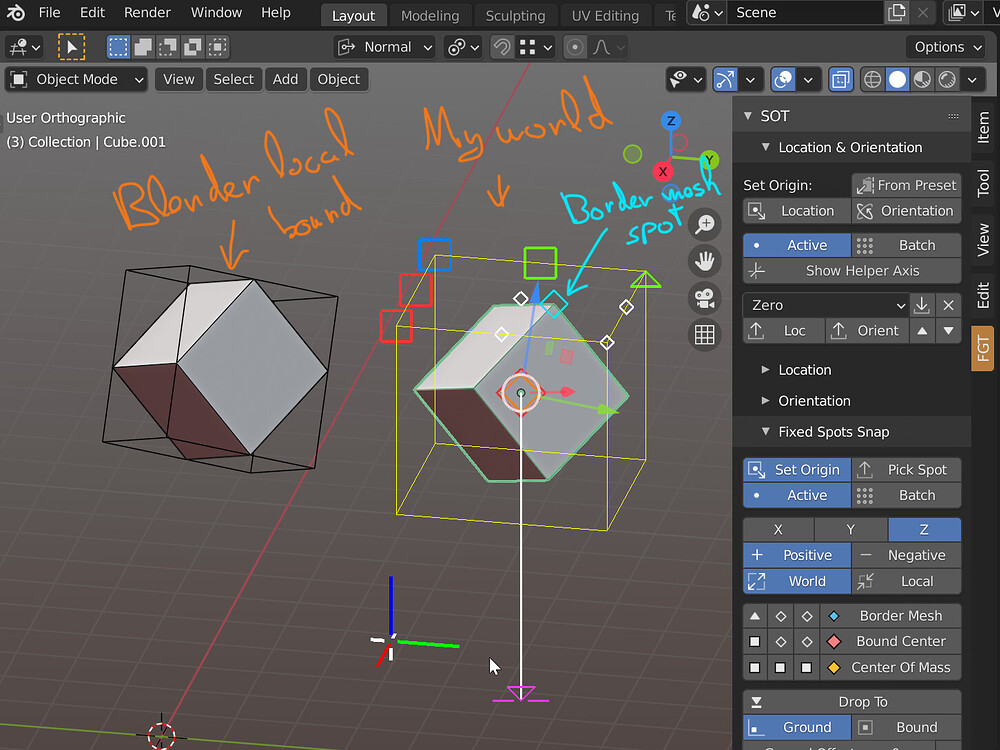Click the zoom magnifier viewport icon
The height and width of the screenshot is (750, 1000).
(705, 224)
